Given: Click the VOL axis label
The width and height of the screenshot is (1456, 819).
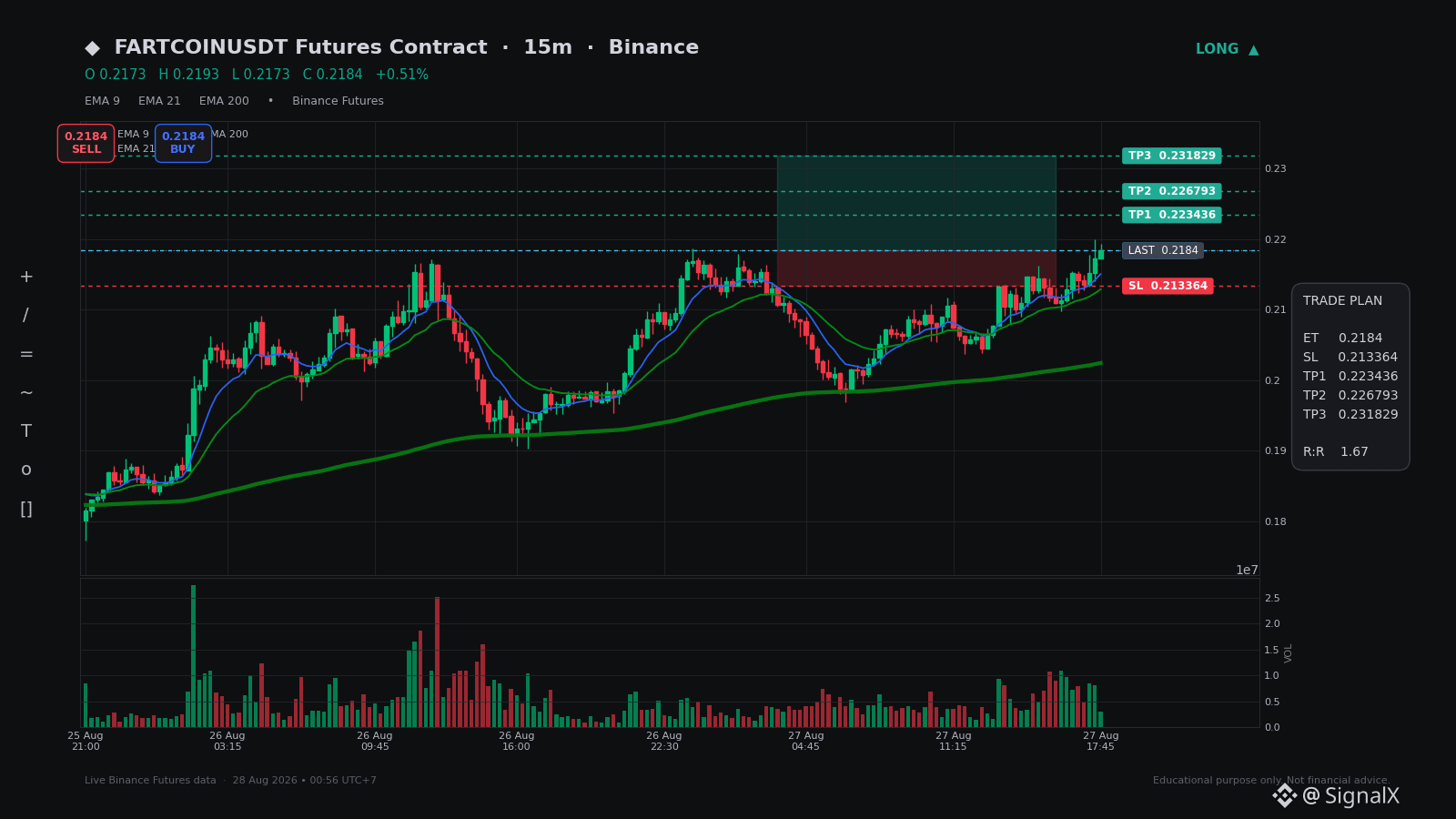Looking at the screenshot, I should [1289, 652].
